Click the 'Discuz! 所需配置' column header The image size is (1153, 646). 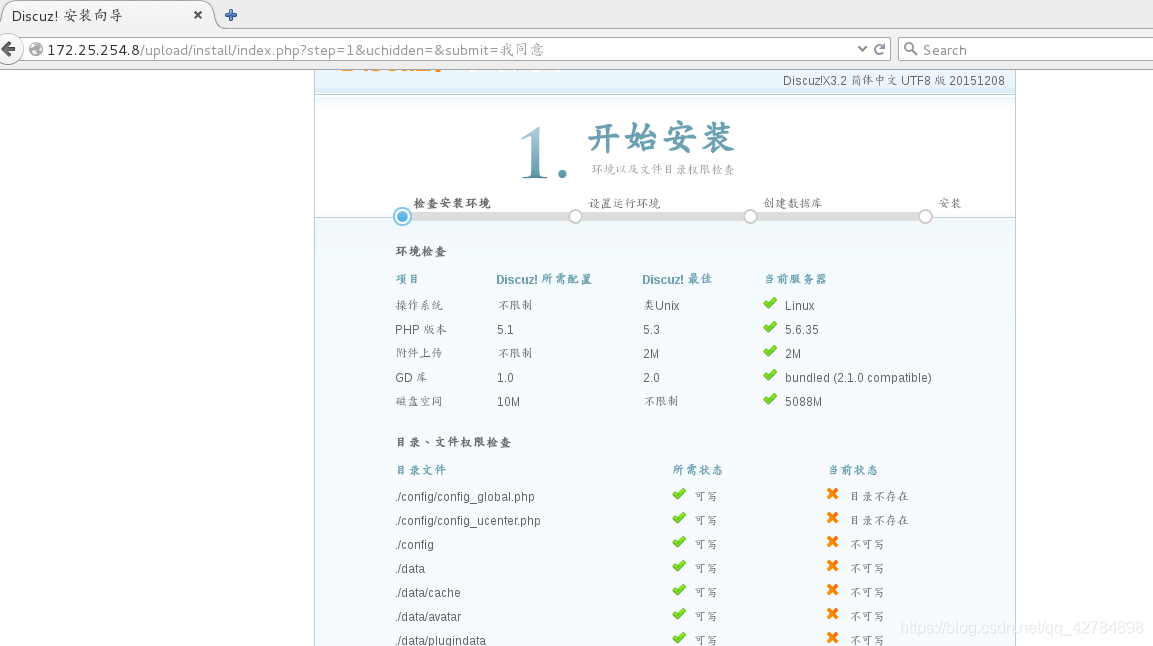(543, 279)
